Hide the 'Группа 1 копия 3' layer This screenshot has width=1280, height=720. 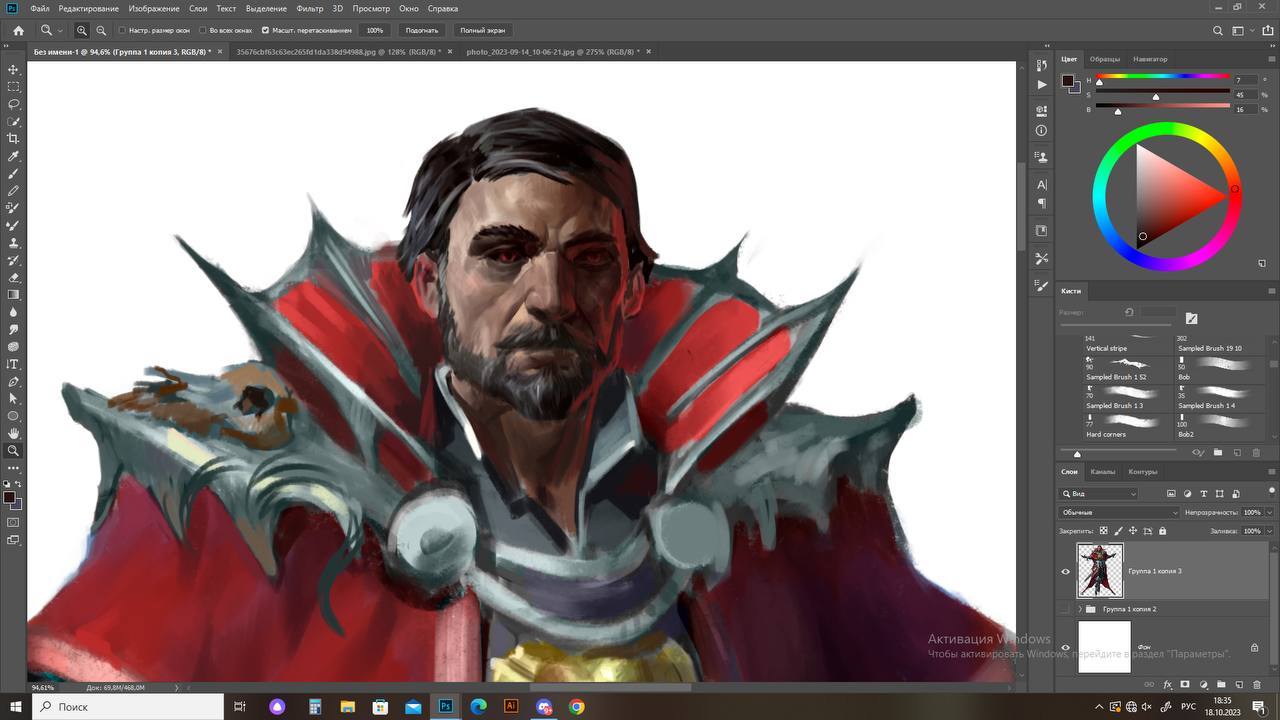pos(1065,572)
